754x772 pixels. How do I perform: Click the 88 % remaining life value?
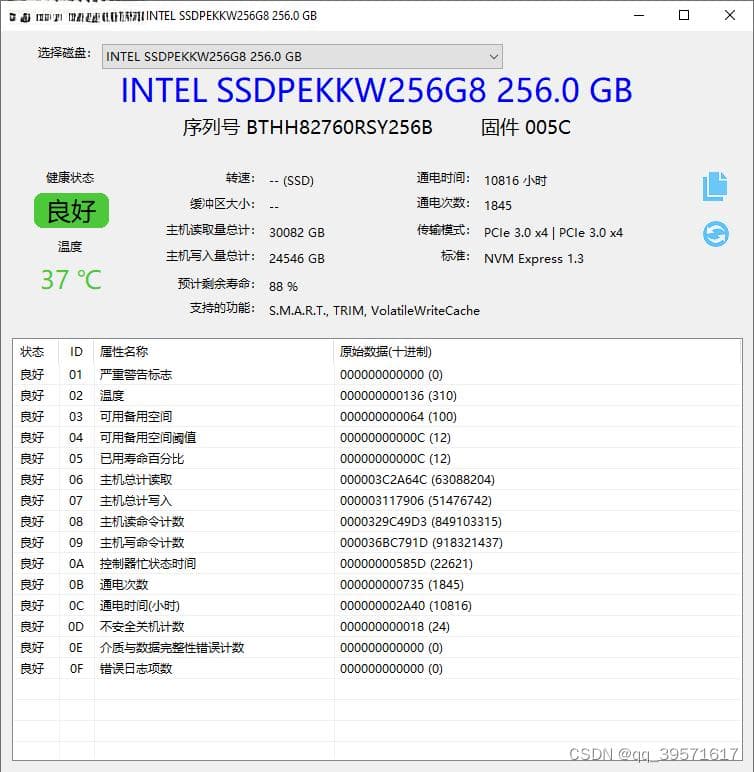coord(283,287)
